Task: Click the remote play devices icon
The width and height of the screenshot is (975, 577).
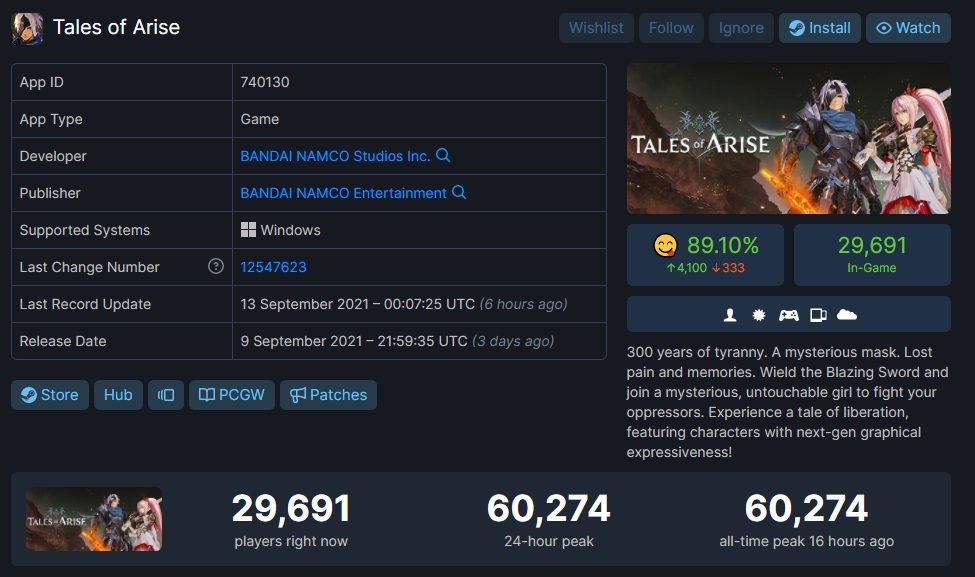Action: (x=818, y=315)
